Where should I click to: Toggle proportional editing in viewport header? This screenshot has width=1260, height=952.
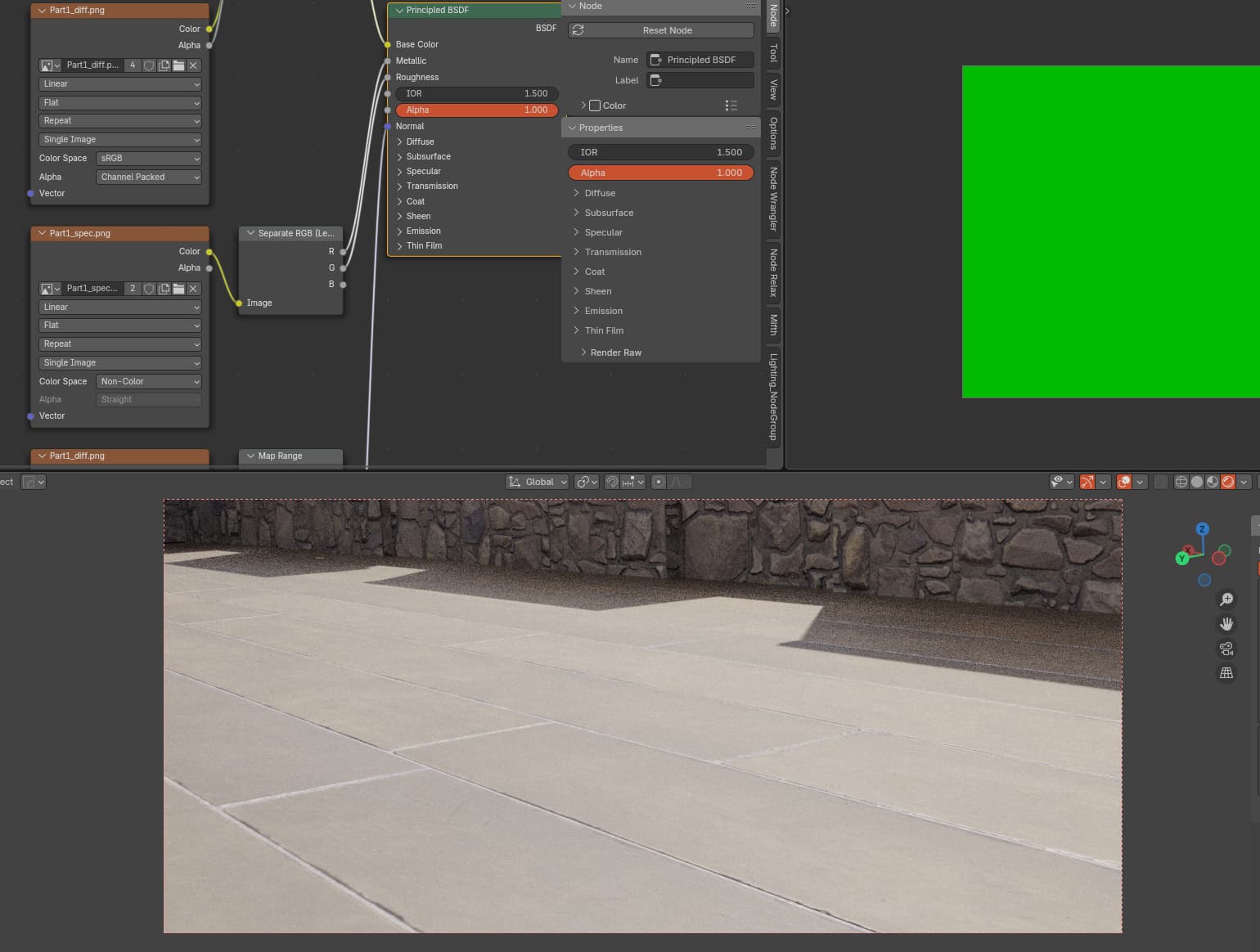[659, 482]
